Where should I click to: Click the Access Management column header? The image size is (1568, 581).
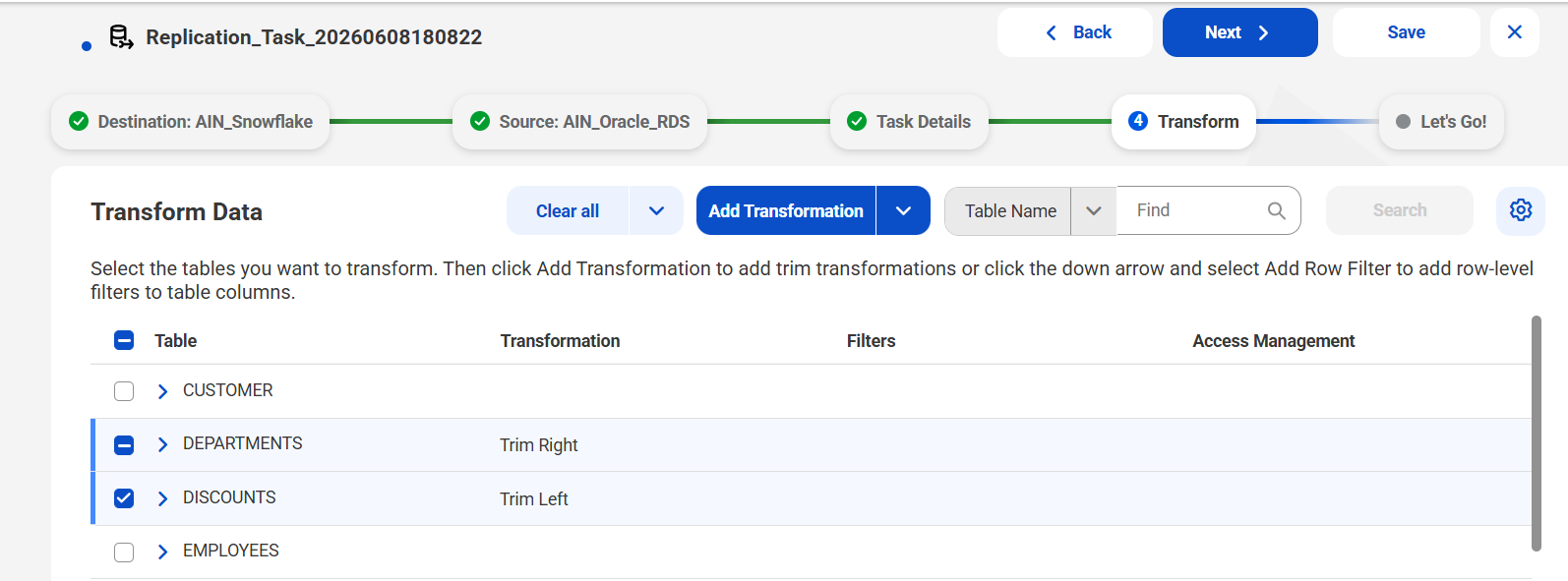(x=1273, y=341)
